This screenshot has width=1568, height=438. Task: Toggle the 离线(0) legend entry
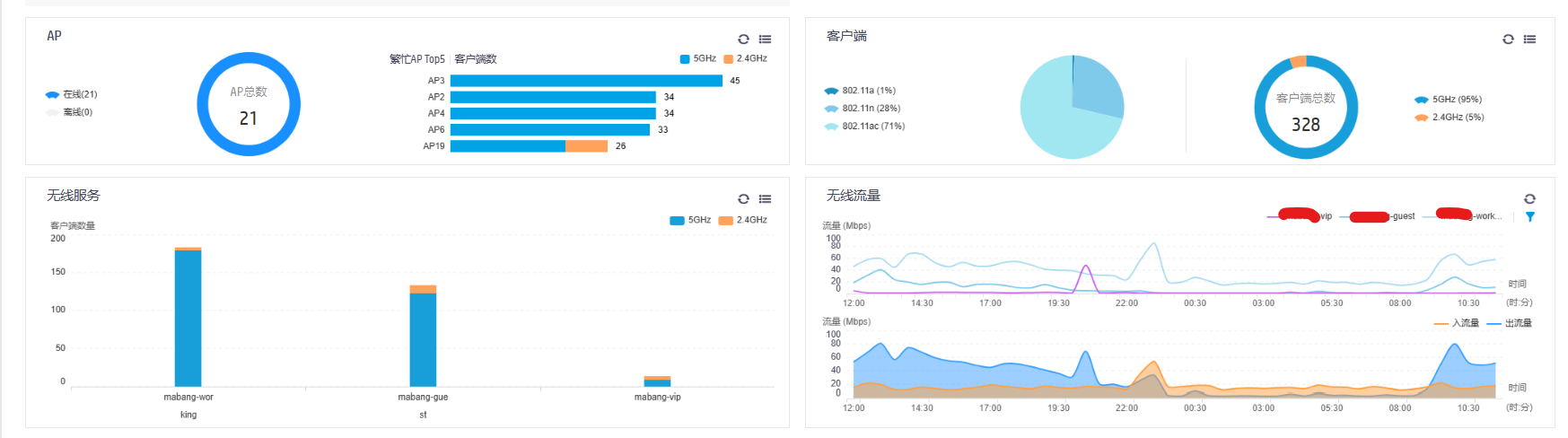[69, 112]
